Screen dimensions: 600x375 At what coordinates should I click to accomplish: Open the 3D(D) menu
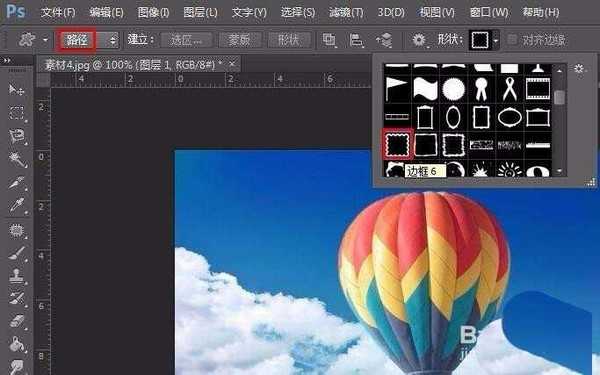(391, 13)
